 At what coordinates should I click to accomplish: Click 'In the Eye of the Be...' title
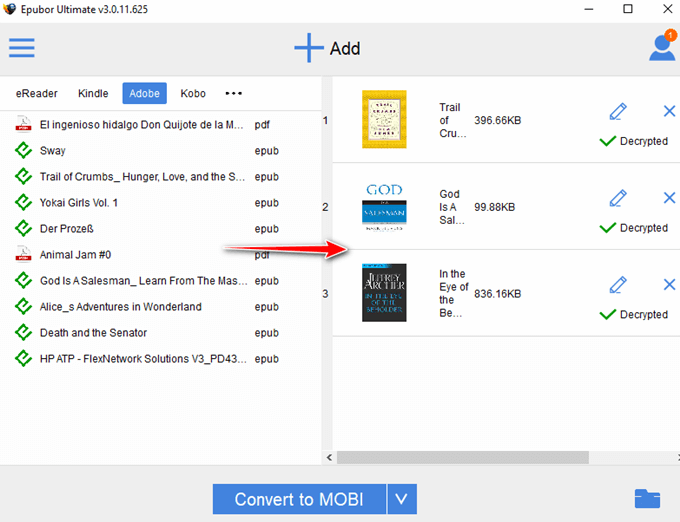tap(454, 294)
